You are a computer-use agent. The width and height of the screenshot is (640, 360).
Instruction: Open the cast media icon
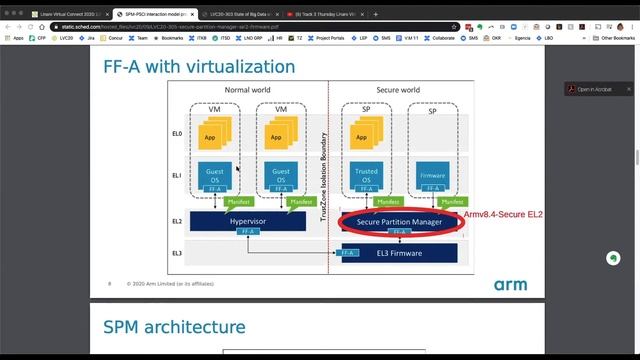pos(598,27)
